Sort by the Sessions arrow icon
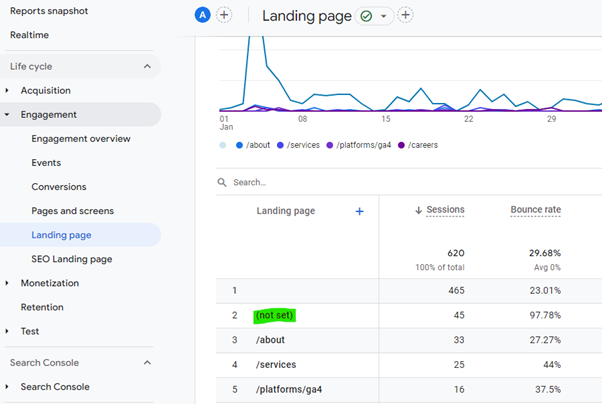 tap(418, 211)
